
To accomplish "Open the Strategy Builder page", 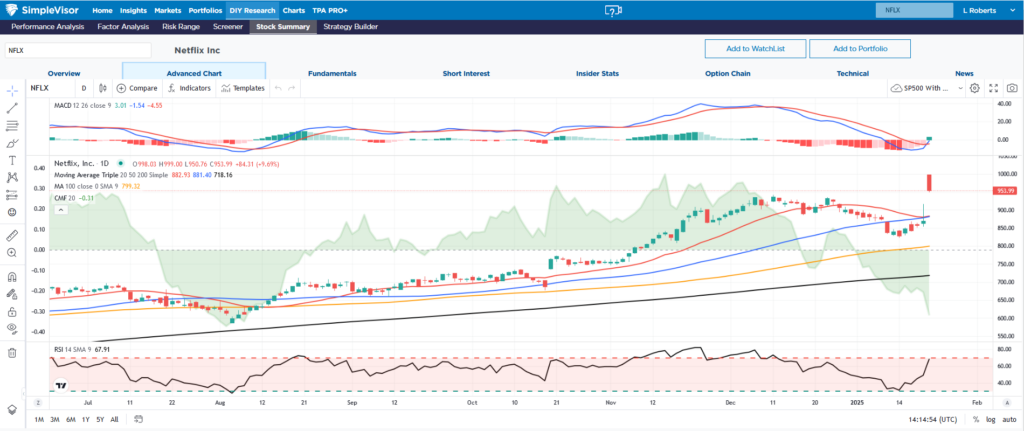I will tap(351, 27).
